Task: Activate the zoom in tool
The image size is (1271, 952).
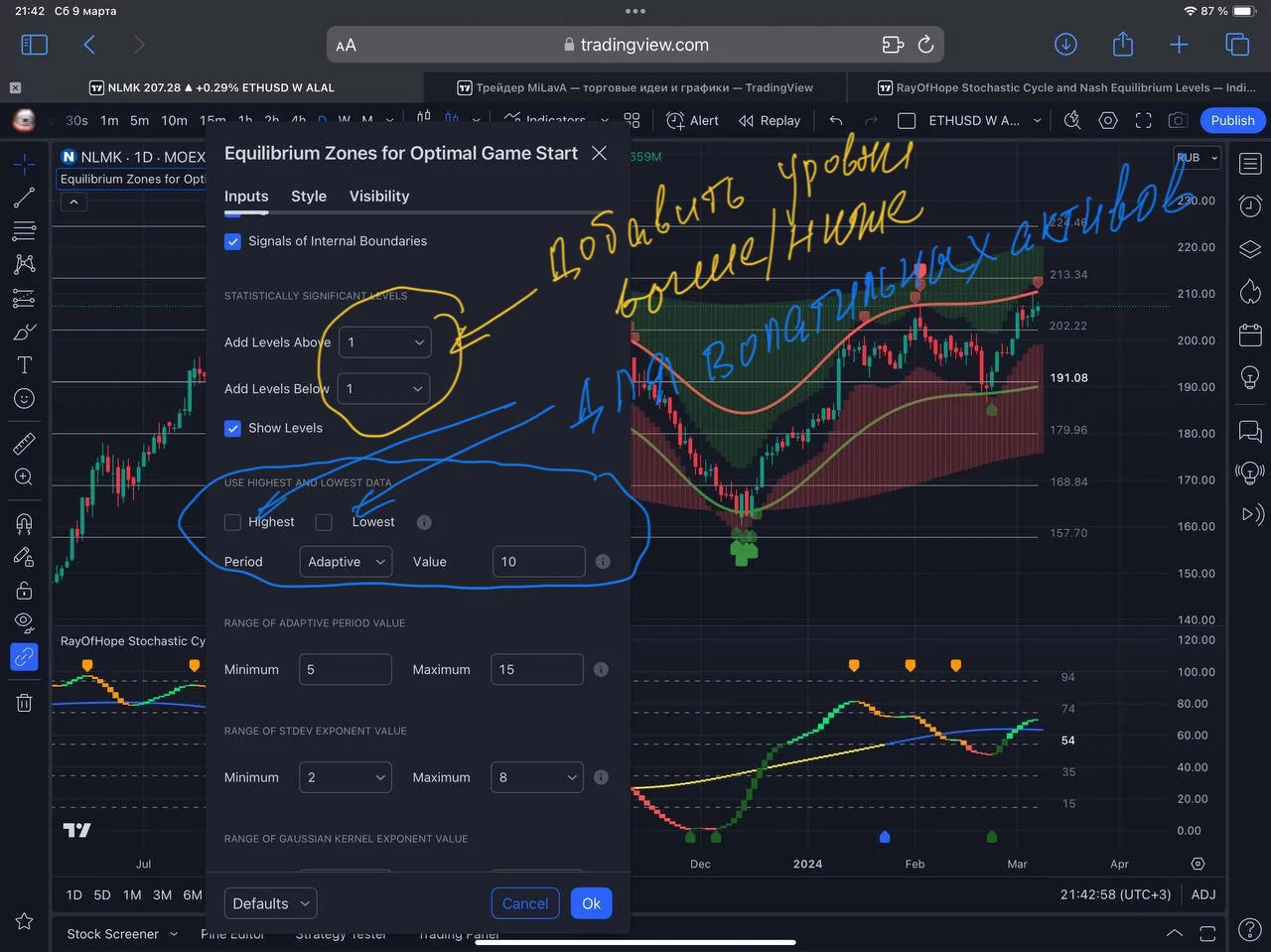Action: tap(25, 477)
